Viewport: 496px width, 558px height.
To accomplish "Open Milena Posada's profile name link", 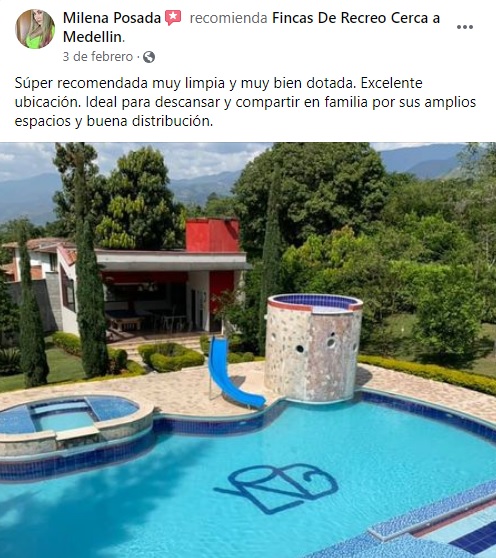I will pyautogui.click(x=112, y=18).
